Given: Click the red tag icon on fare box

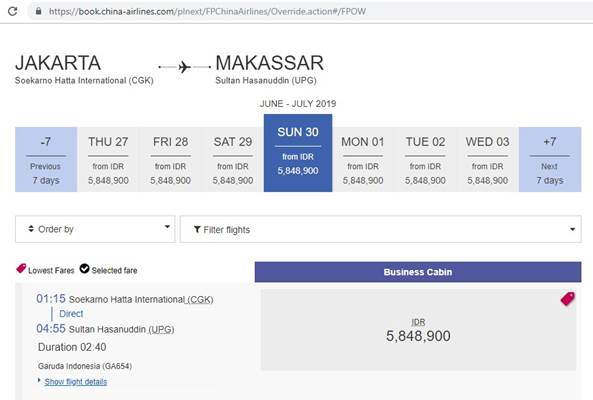Looking at the screenshot, I should click(568, 299).
